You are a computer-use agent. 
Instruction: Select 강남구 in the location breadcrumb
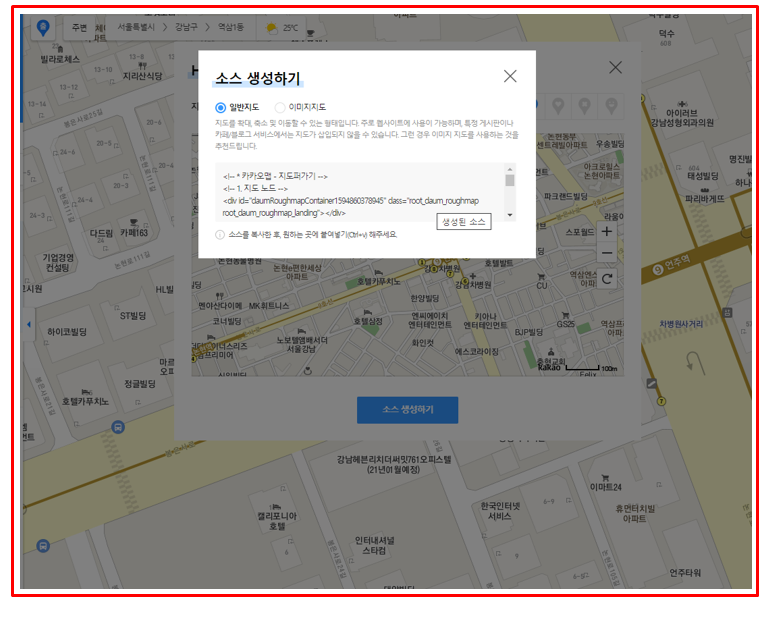click(x=186, y=27)
